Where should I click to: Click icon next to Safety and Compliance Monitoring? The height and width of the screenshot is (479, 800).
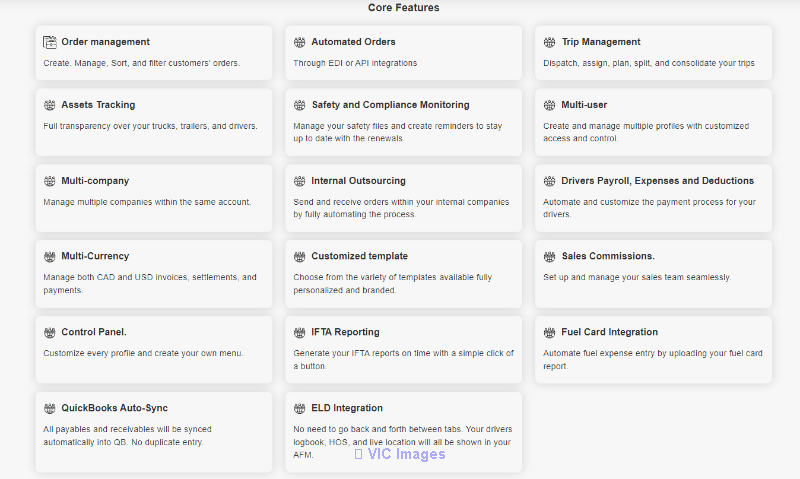(x=299, y=105)
